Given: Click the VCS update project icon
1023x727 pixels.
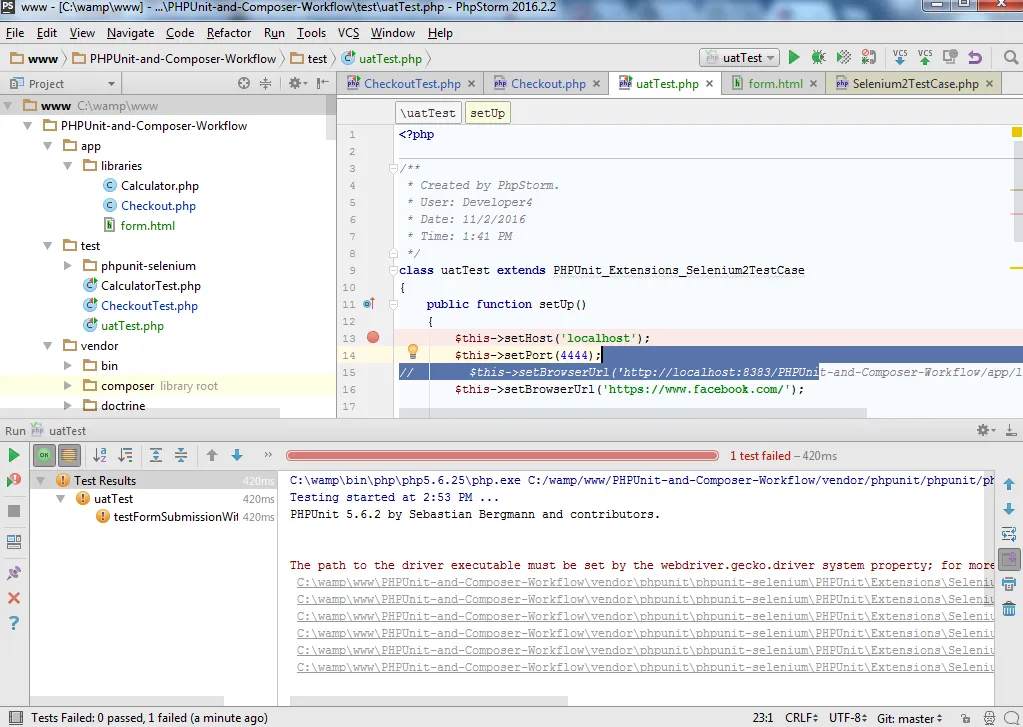Looking at the screenshot, I should (900, 58).
